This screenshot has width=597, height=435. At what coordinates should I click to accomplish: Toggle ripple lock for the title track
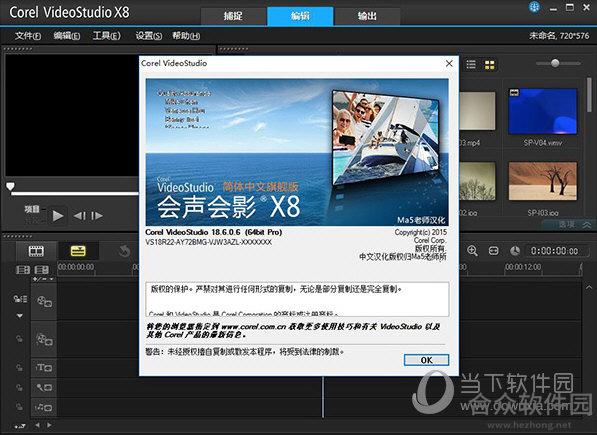(x=19, y=368)
